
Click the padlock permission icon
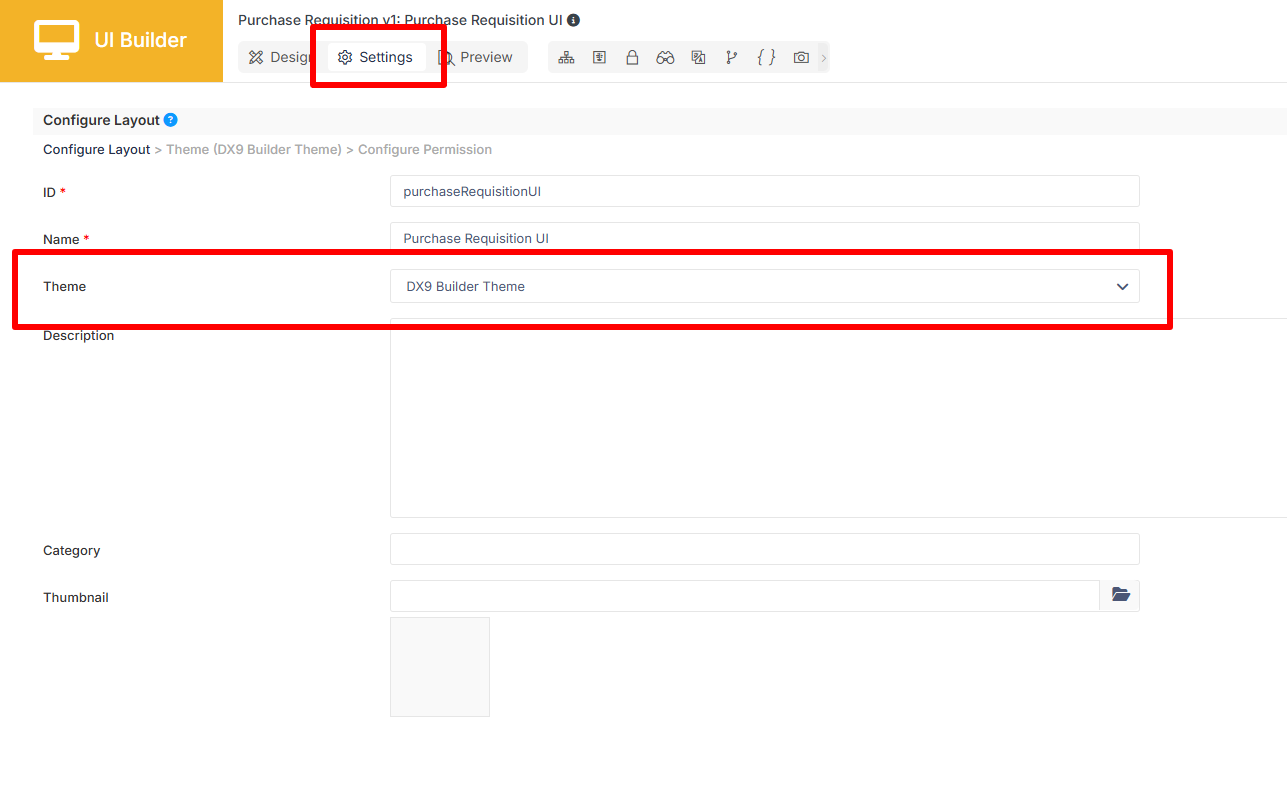(x=632, y=57)
